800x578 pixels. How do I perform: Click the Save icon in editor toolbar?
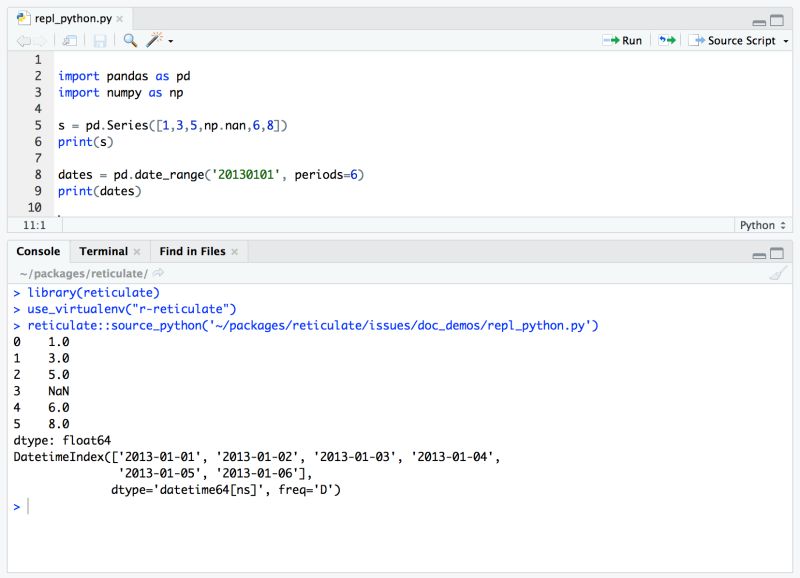pos(100,40)
